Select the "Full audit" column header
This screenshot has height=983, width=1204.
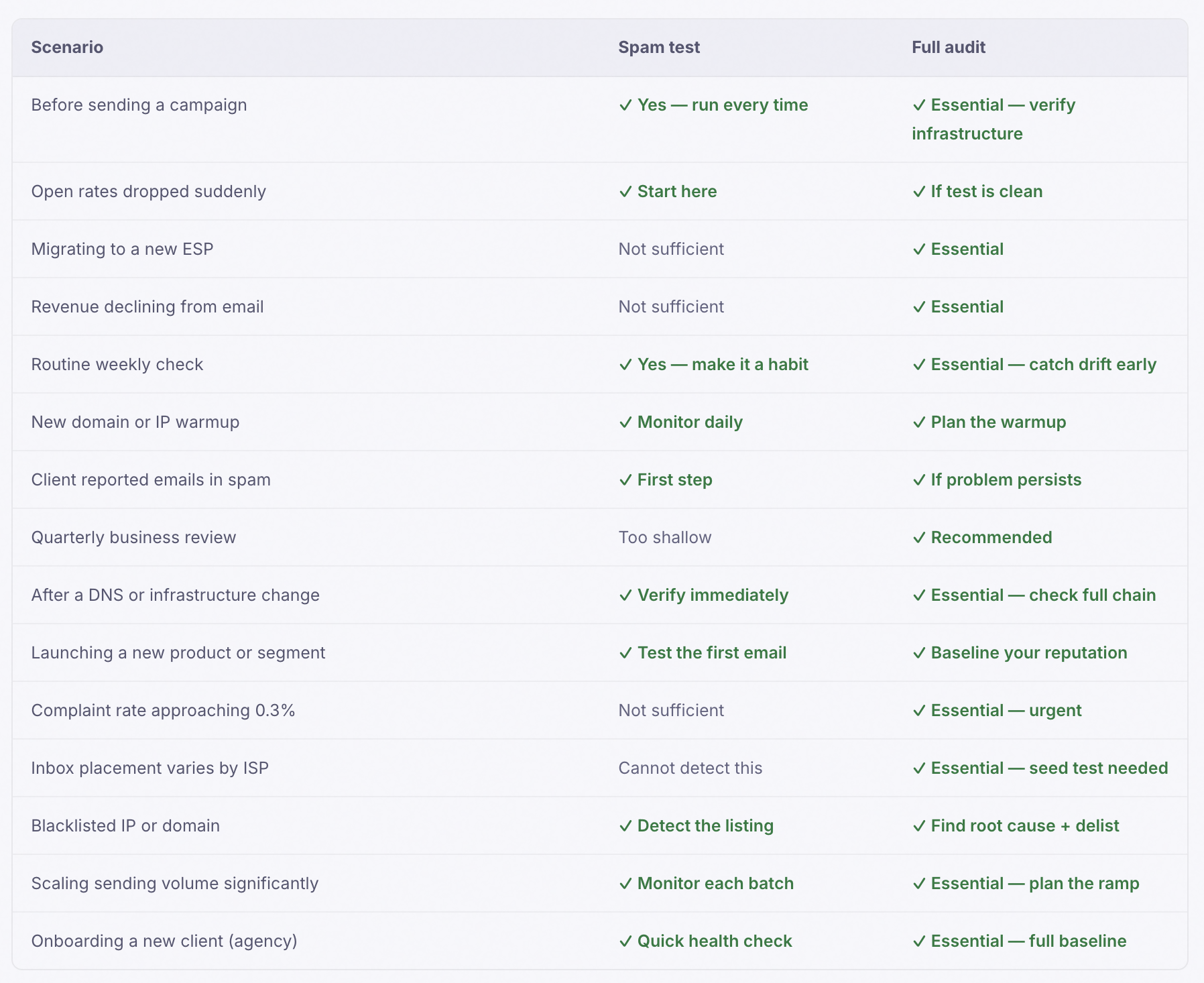coord(949,47)
